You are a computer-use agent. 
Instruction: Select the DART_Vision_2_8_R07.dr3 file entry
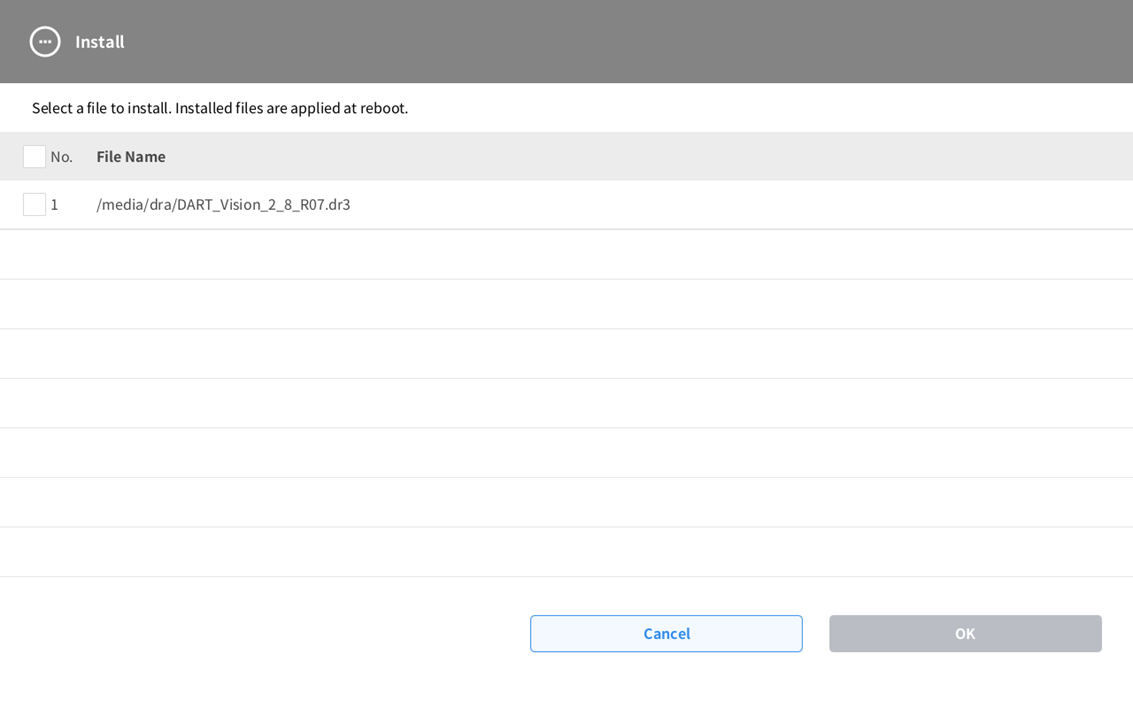[223, 205]
